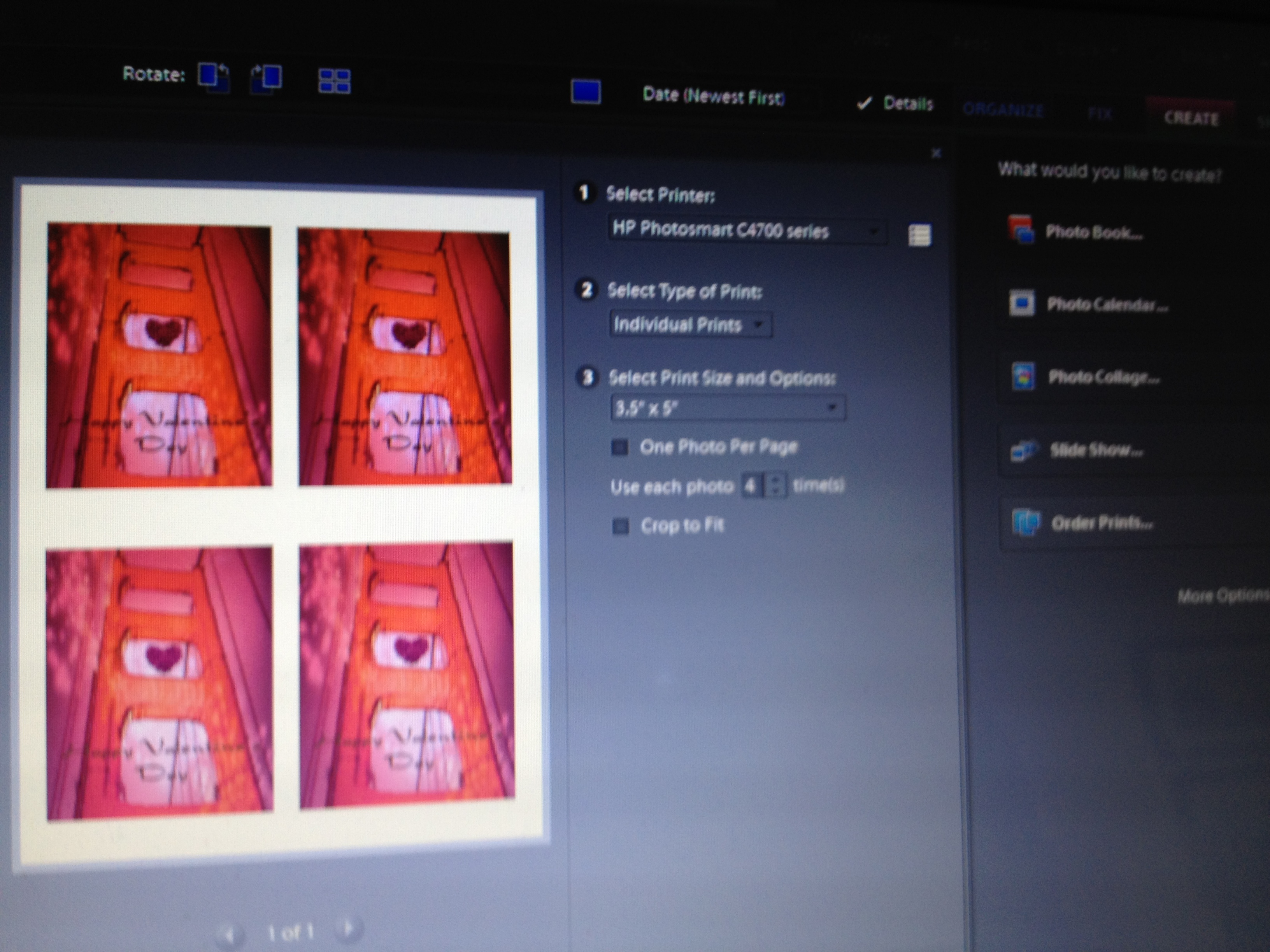Switch to grid thumbnail view icon
1270x952 pixels.
(334, 81)
